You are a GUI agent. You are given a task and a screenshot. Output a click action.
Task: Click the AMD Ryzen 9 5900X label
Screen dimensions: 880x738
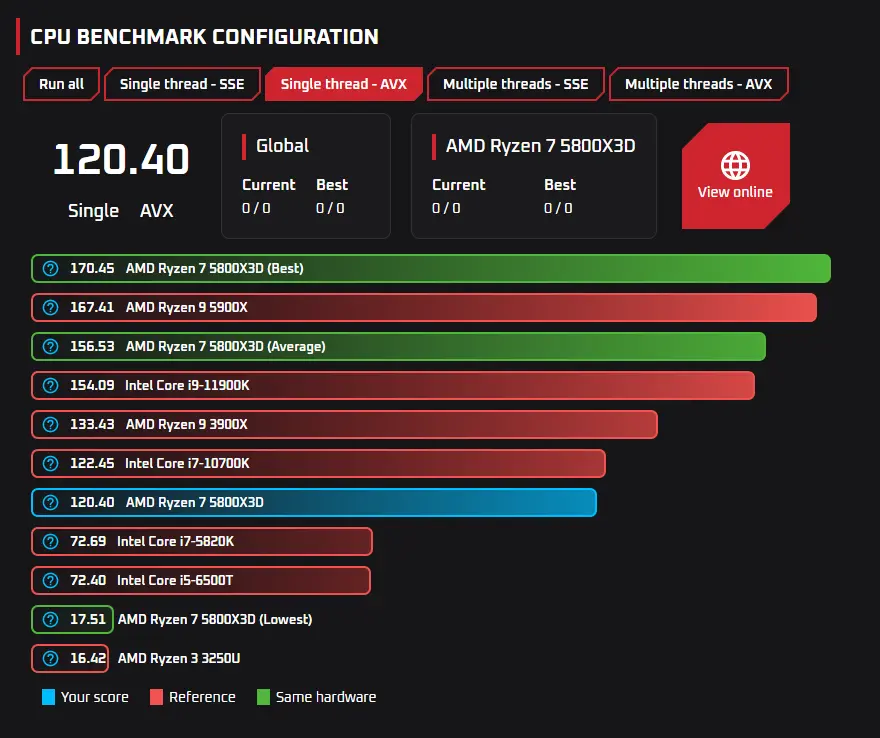186,308
